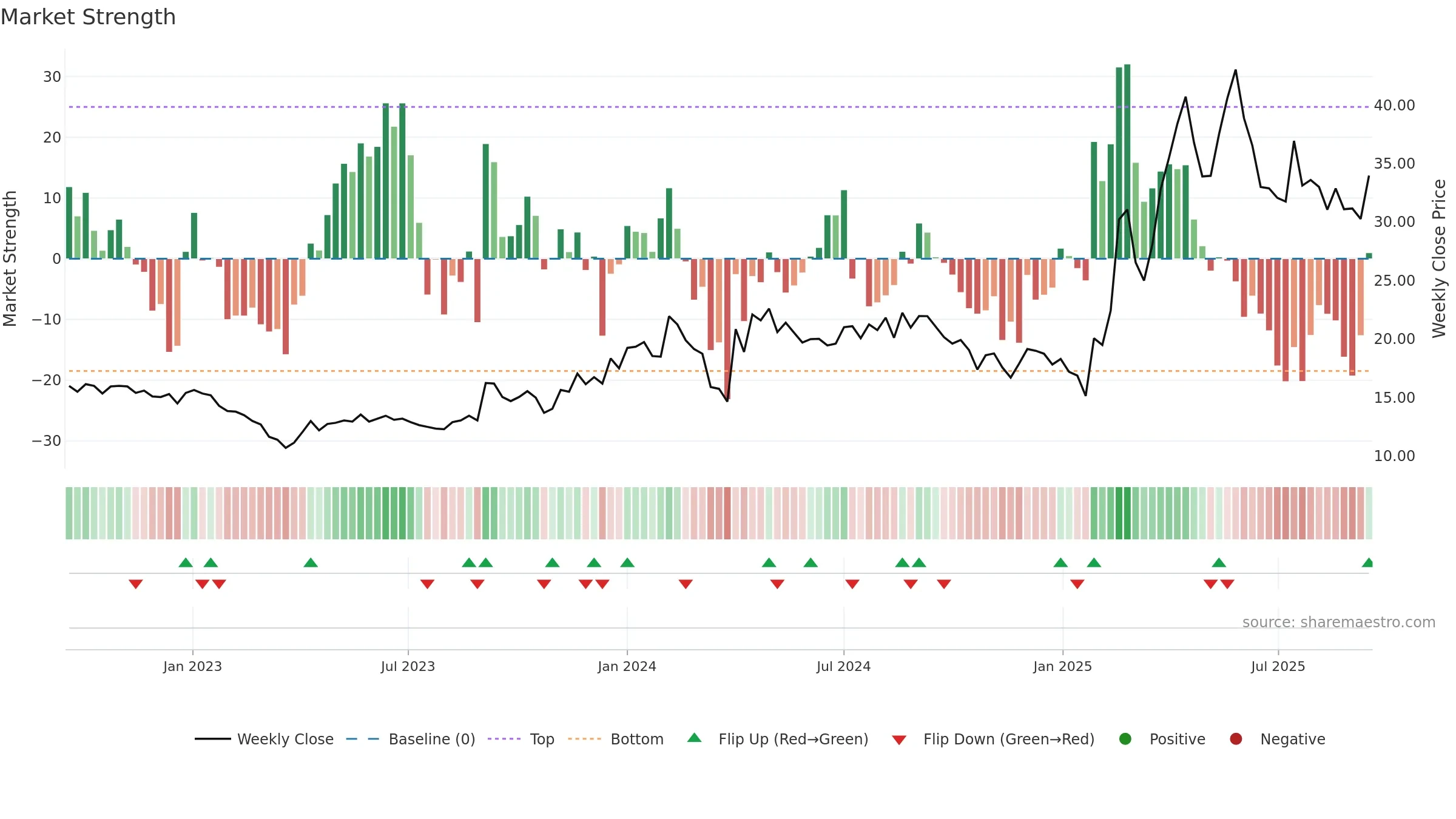Image resolution: width=1456 pixels, height=819 pixels.
Task: Toggle the 'Flip Down (Green→Red)' legend label
Action: pyautogui.click(x=1009, y=740)
